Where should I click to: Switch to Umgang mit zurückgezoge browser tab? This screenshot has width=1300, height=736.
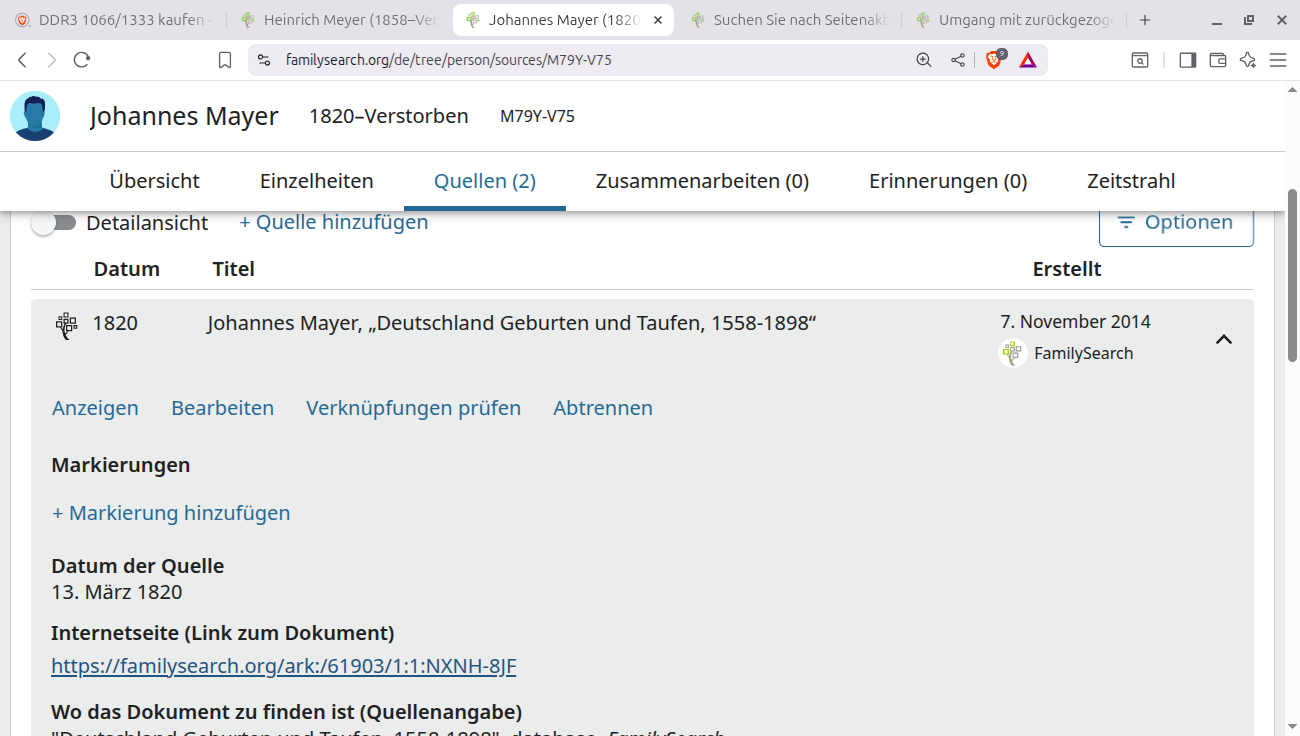pyautogui.click(x=1015, y=20)
